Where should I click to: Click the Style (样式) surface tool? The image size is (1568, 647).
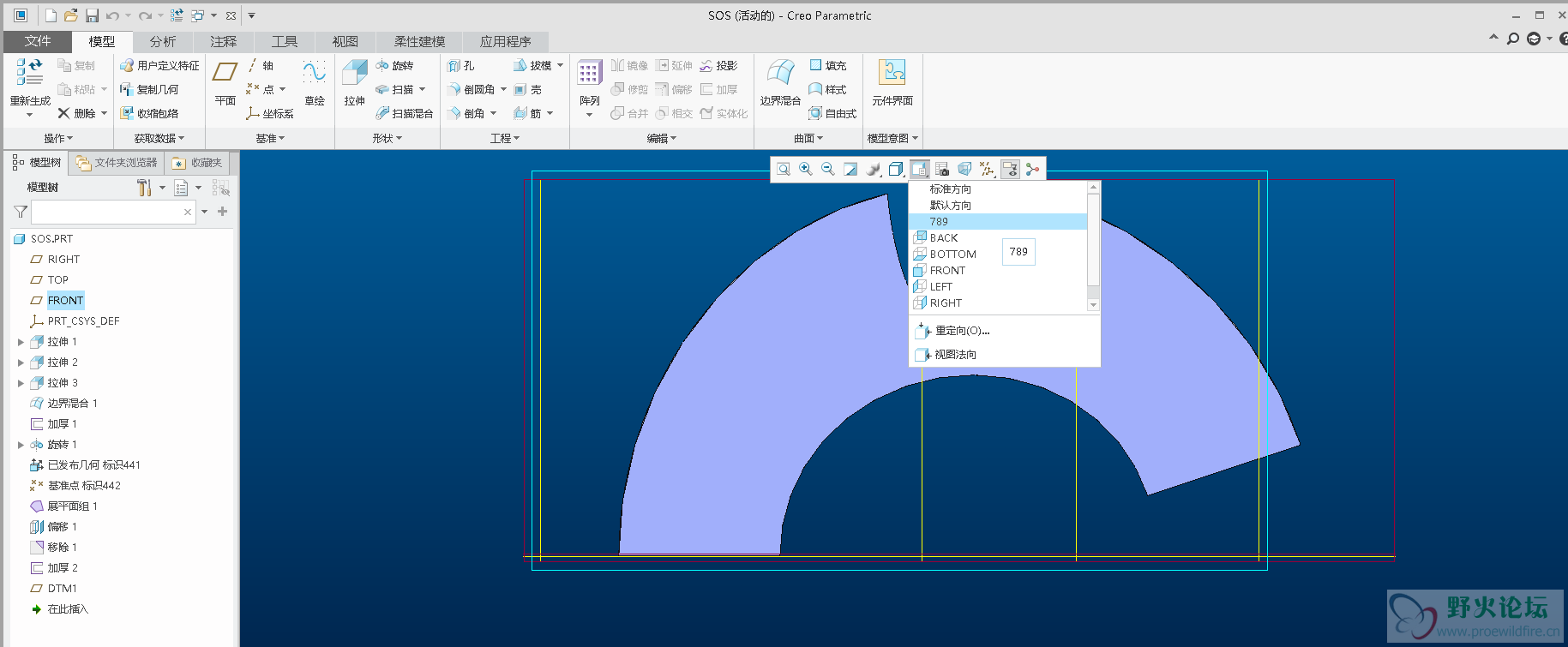(828, 89)
